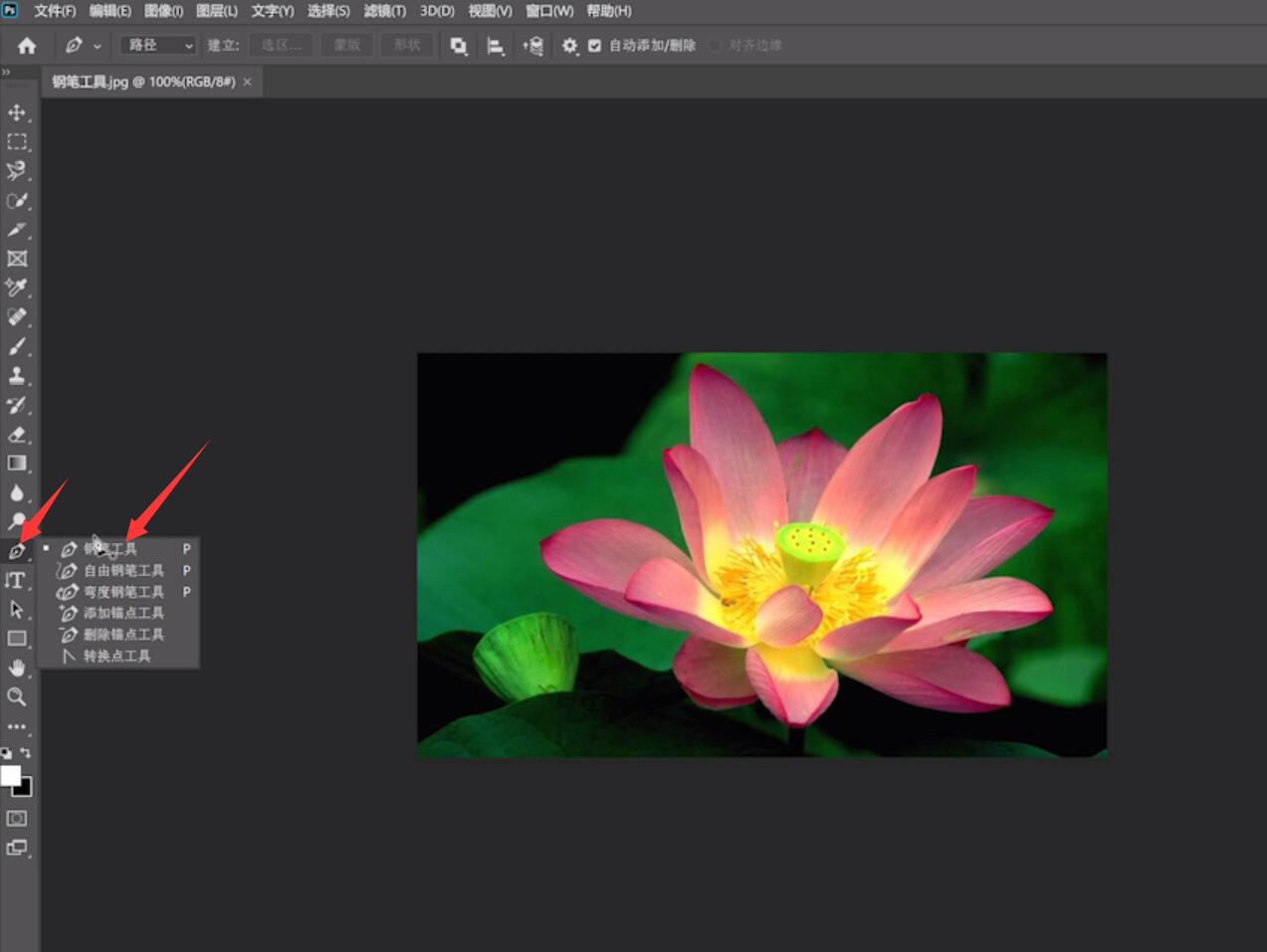Select the Gradient tool
Screen dimensions: 1267x952
click(17, 464)
